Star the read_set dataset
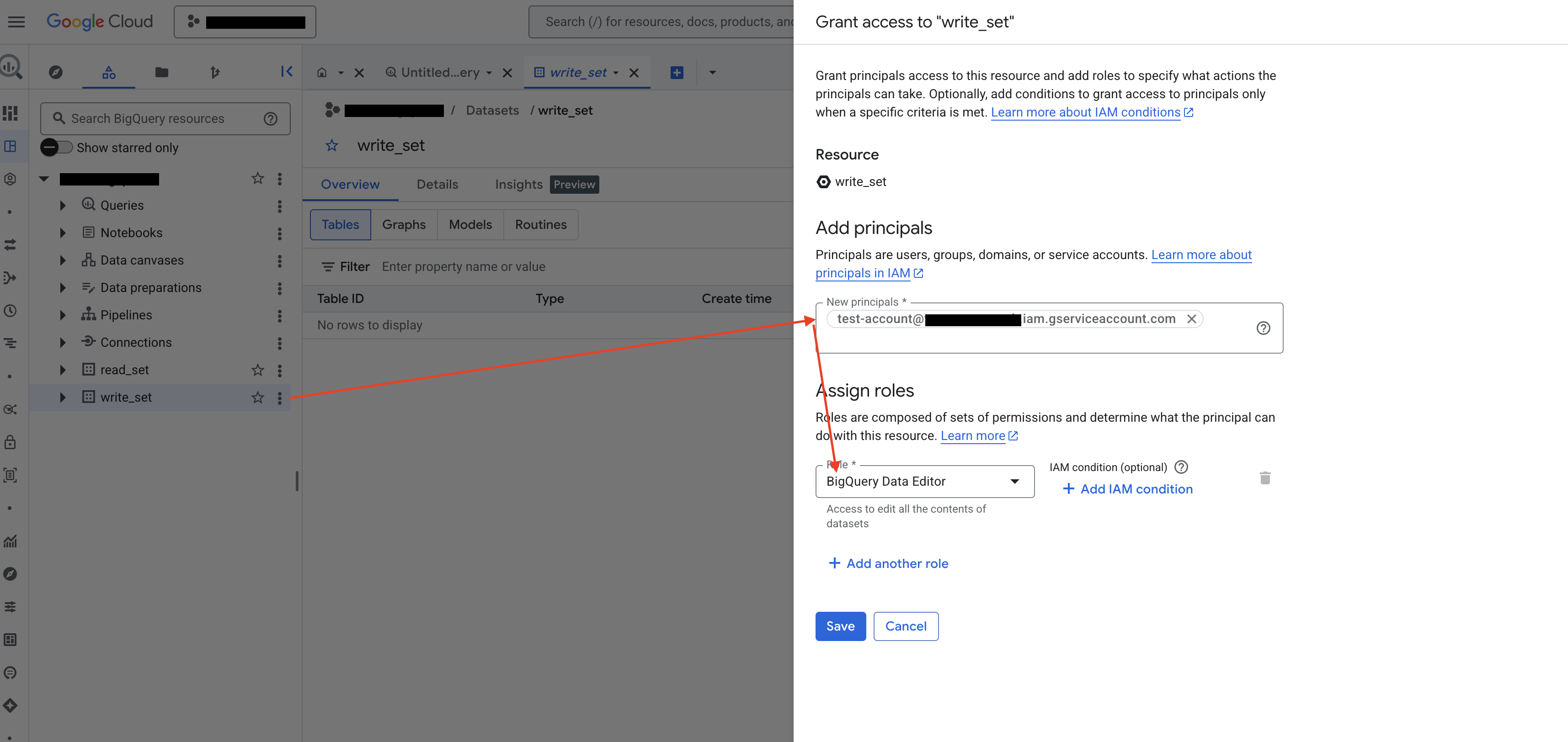 click(x=257, y=370)
